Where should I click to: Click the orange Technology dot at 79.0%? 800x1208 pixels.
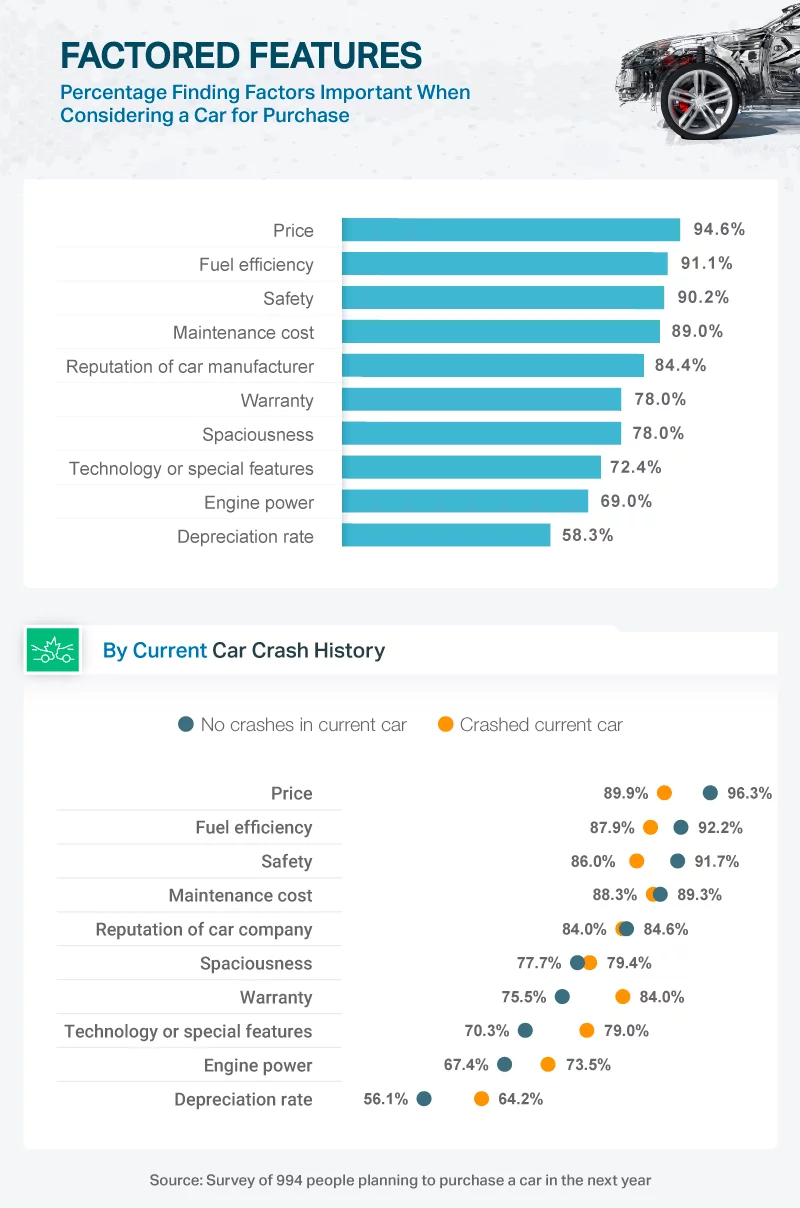pos(587,1030)
